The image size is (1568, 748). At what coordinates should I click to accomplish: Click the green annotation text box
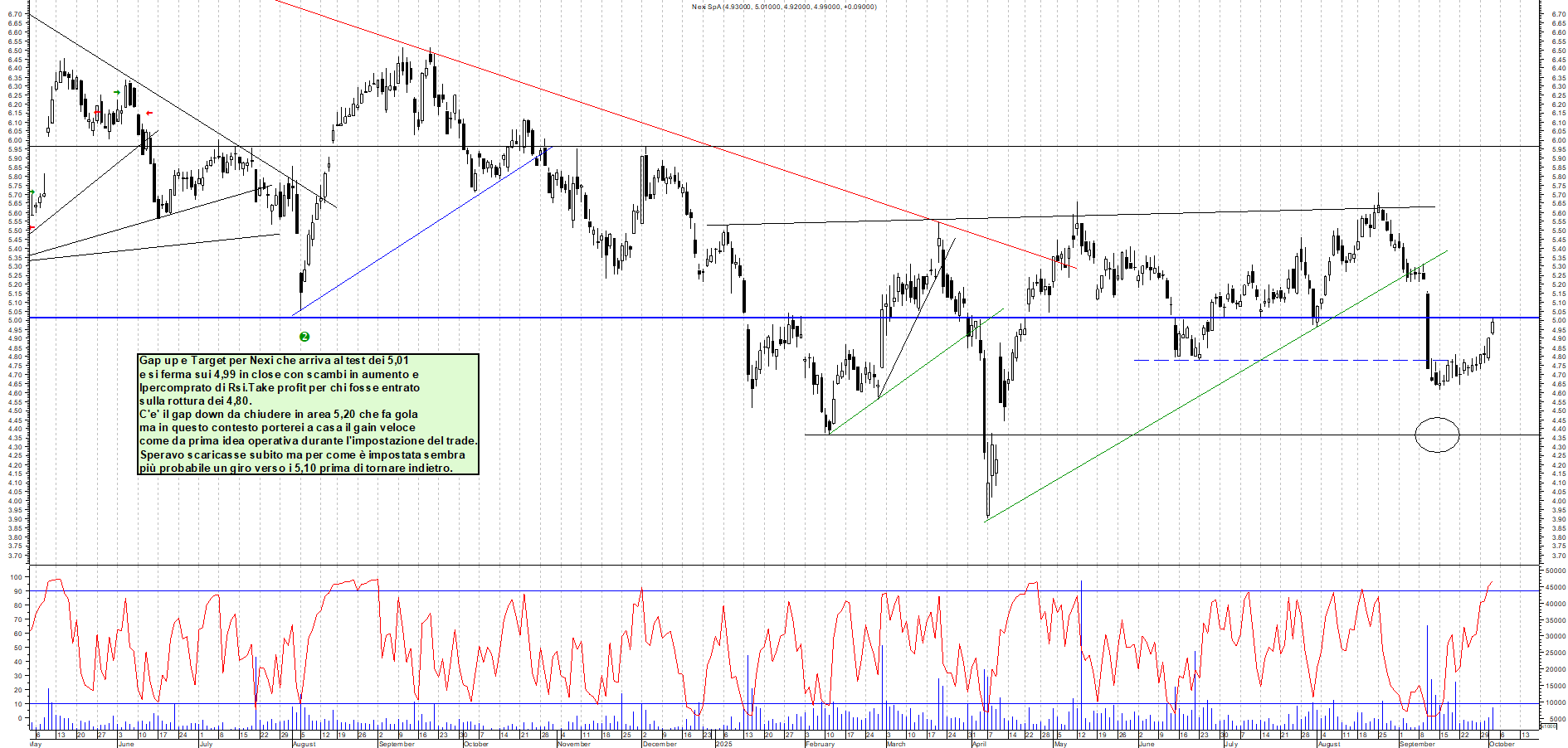tap(308, 414)
